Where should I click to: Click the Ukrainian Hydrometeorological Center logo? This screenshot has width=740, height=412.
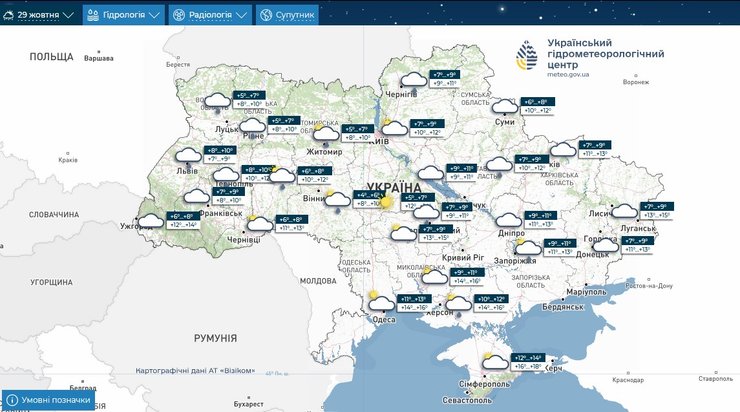(526, 55)
